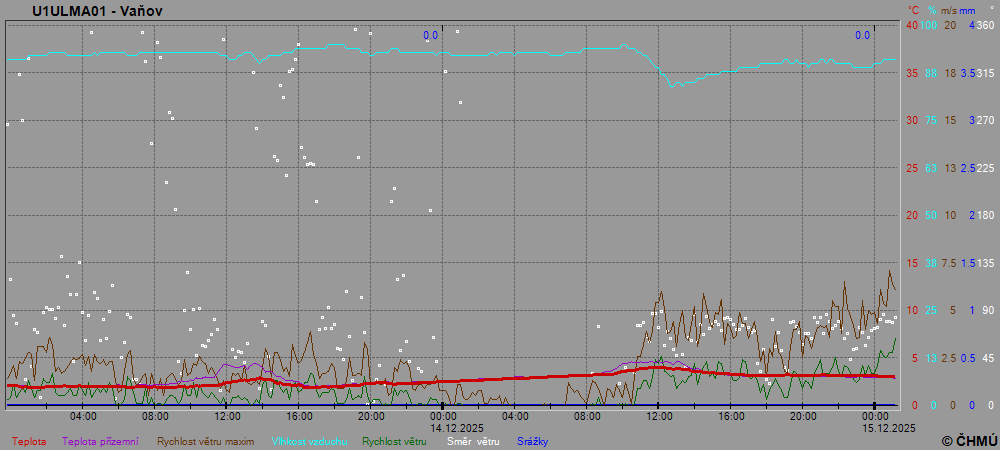
Task: Click the cyan 100 humidity axis value
Action: coord(929,25)
